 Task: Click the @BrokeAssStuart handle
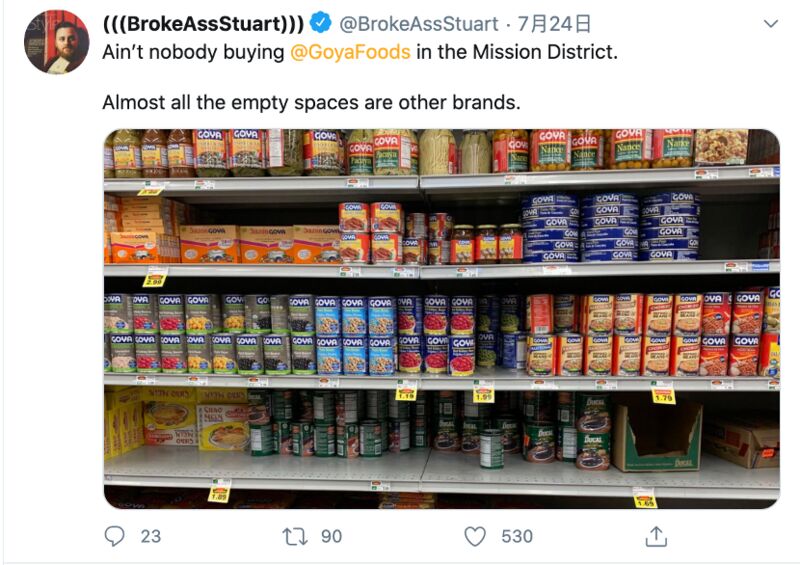point(418,24)
